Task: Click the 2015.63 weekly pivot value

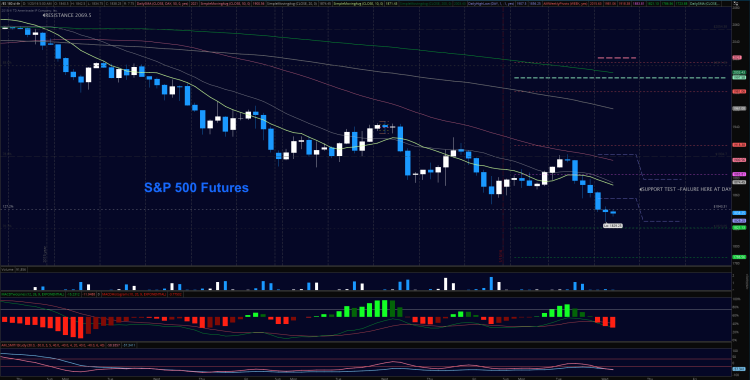Action: pos(596,3)
